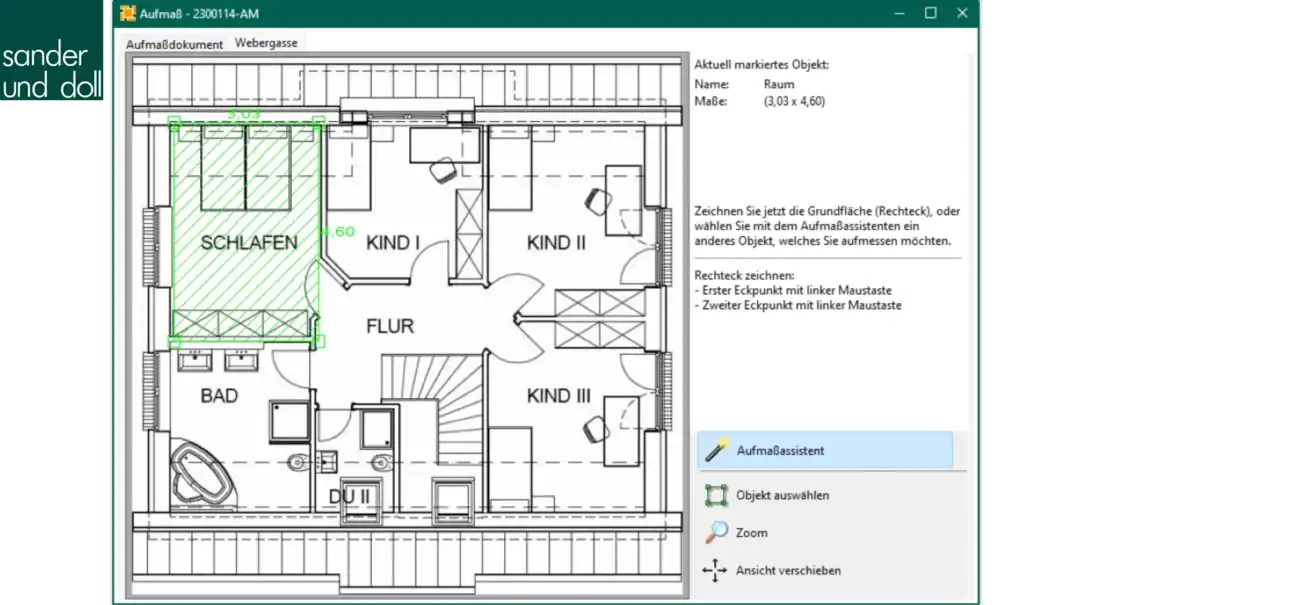Click the dimensions value "(3,03 x 4,60)"
The width and height of the screenshot is (1290, 605).
(795, 101)
